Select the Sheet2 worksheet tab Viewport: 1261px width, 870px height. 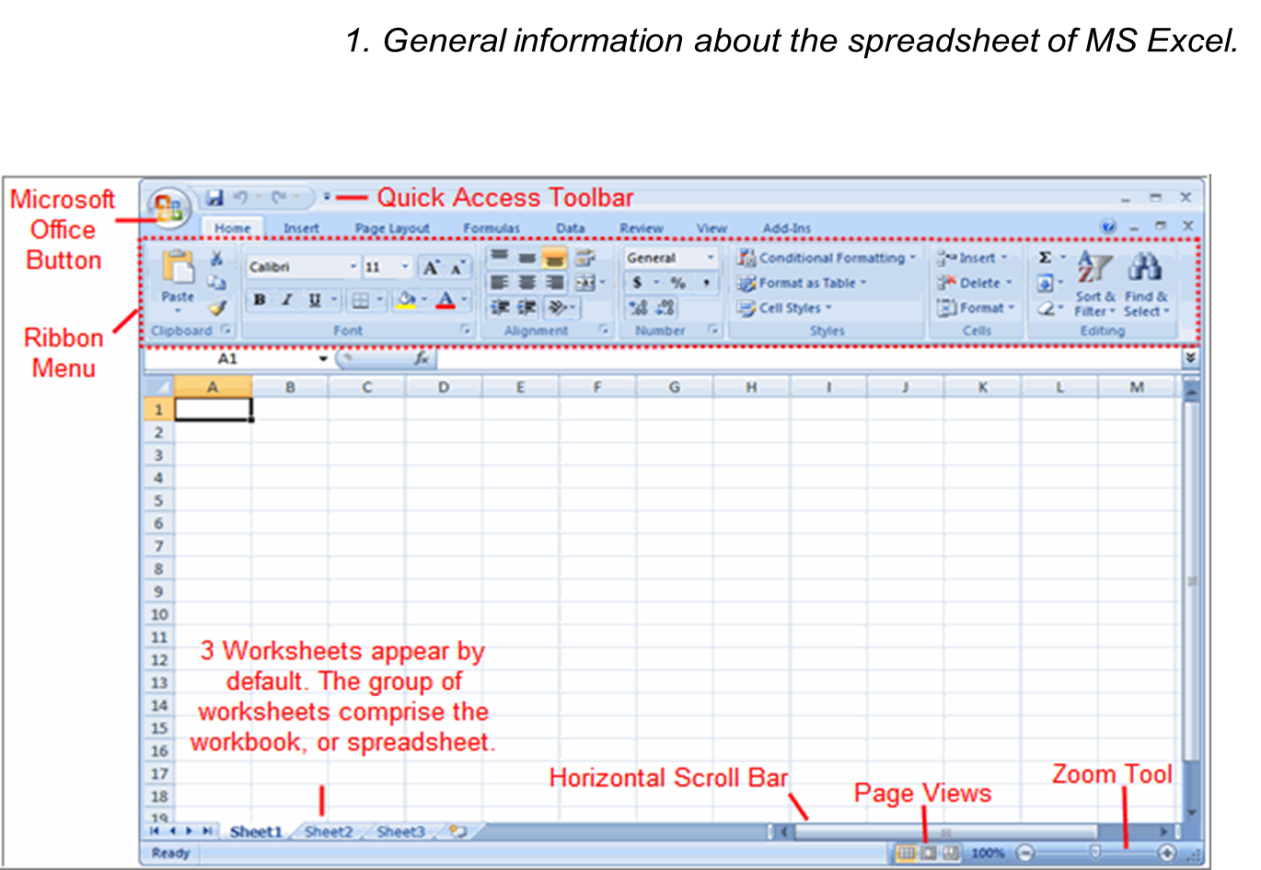pos(329,832)
